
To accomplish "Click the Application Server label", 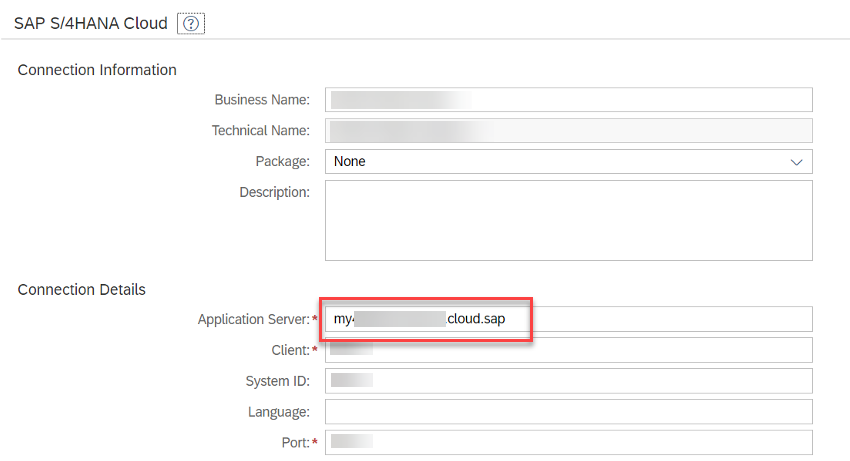I will pyautogui.click(x=253, y=319).
